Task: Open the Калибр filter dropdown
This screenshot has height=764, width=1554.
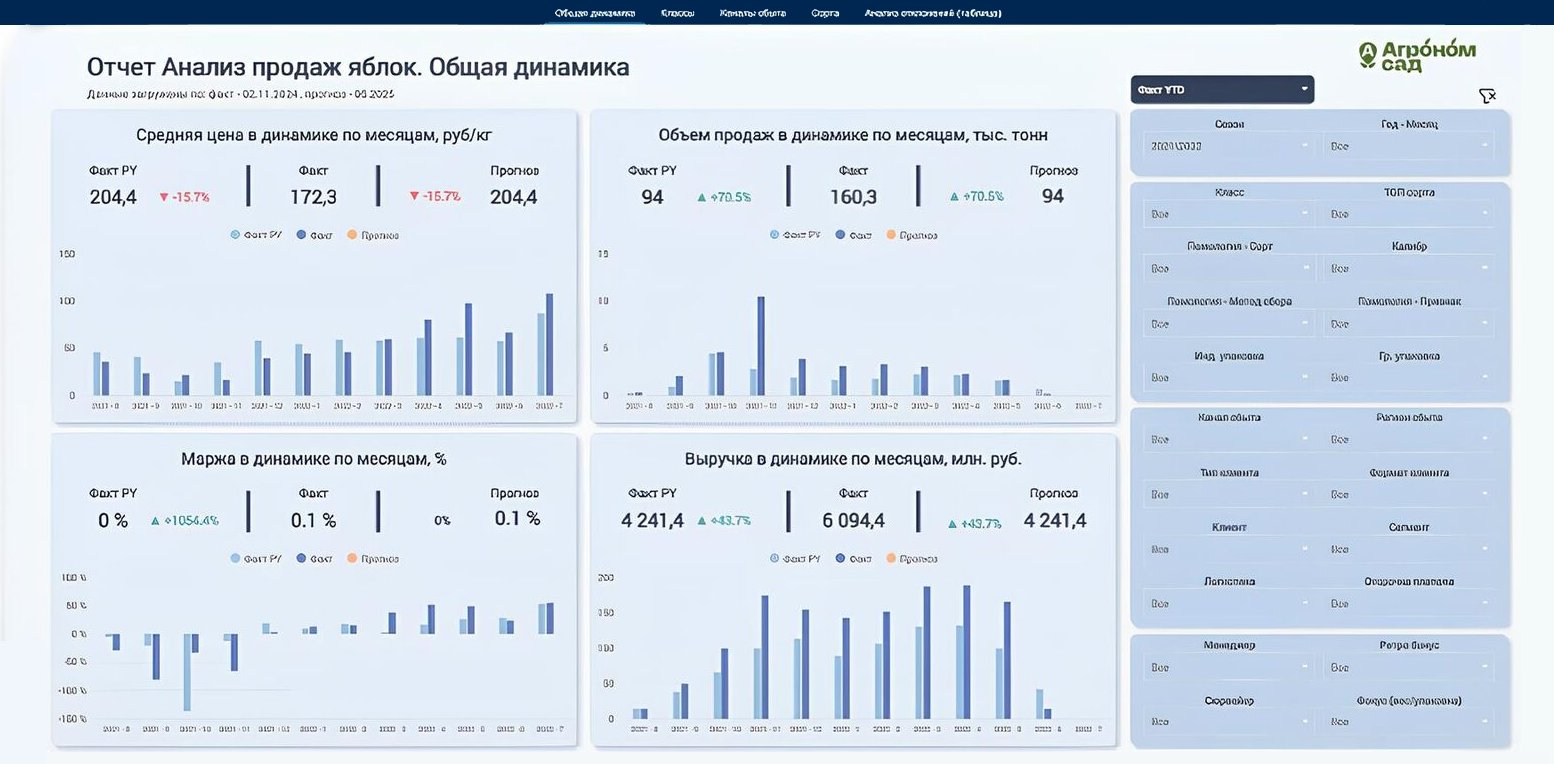Action: coord(1408,269)
